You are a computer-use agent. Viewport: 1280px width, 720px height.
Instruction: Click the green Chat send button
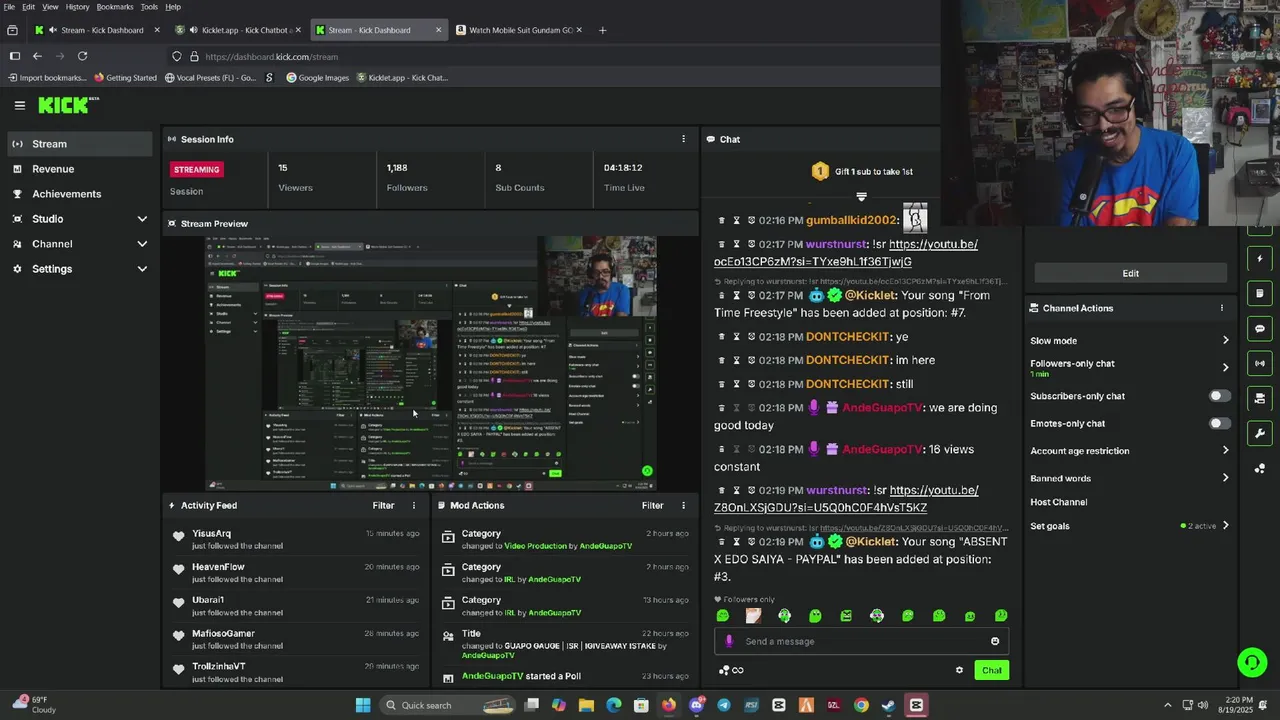click(991, 671)
